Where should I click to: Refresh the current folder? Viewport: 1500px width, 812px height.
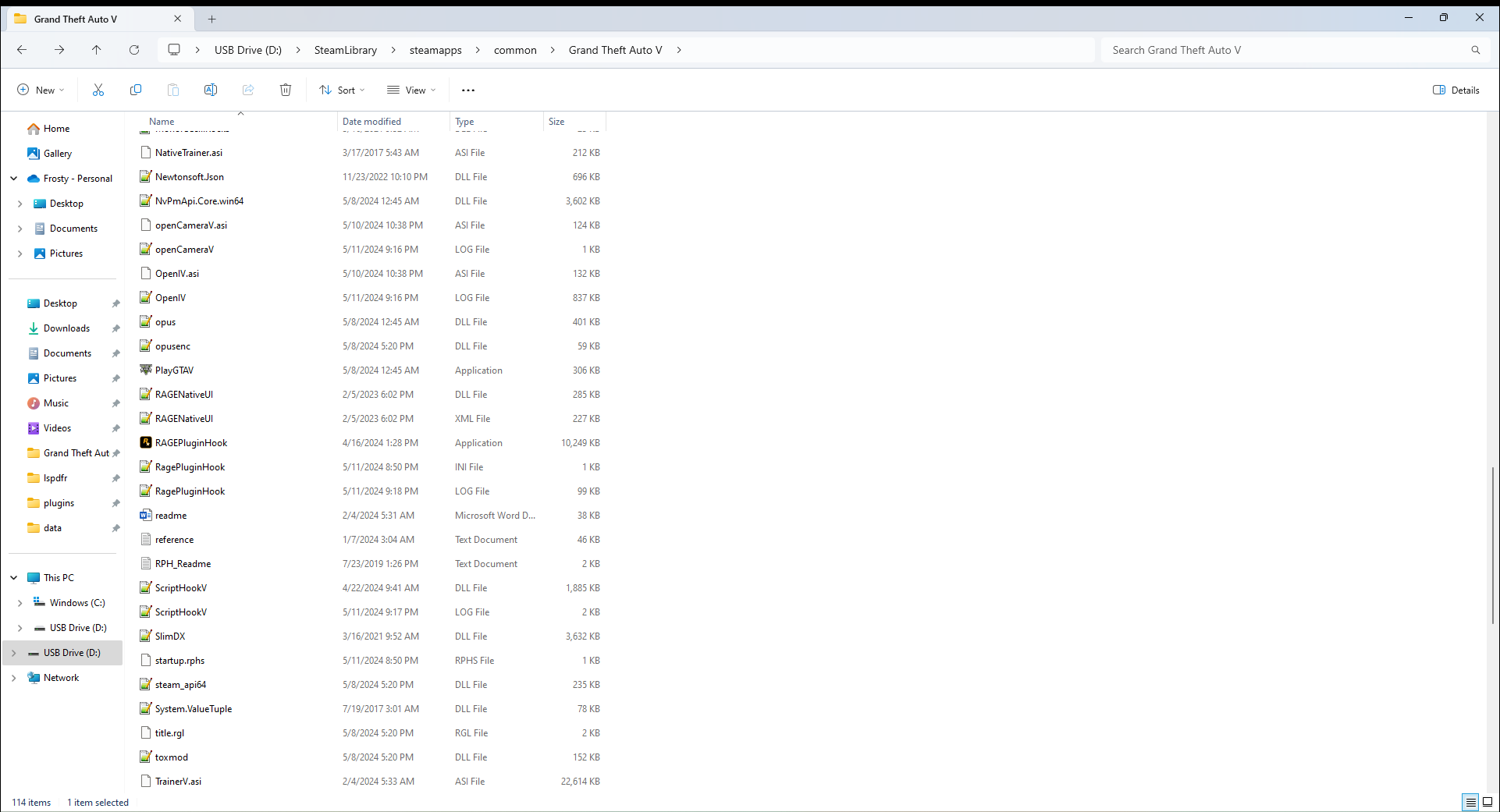tap(134, 50)
